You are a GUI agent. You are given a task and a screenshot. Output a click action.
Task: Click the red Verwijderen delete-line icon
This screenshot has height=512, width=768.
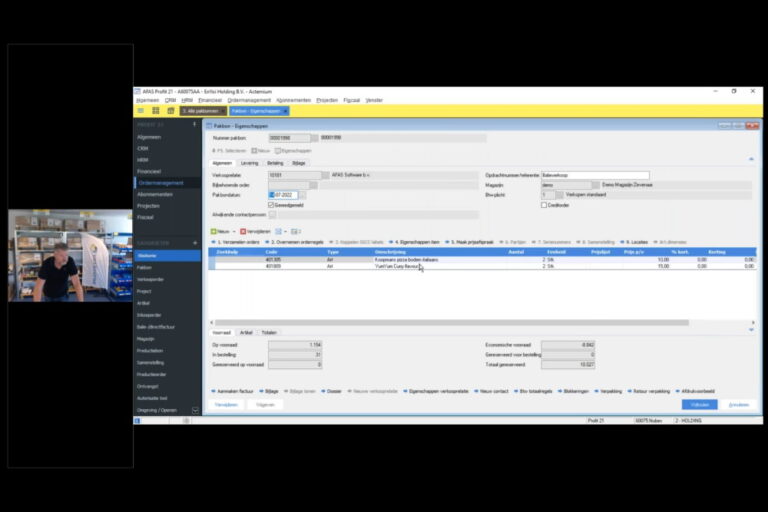(243, 231)
